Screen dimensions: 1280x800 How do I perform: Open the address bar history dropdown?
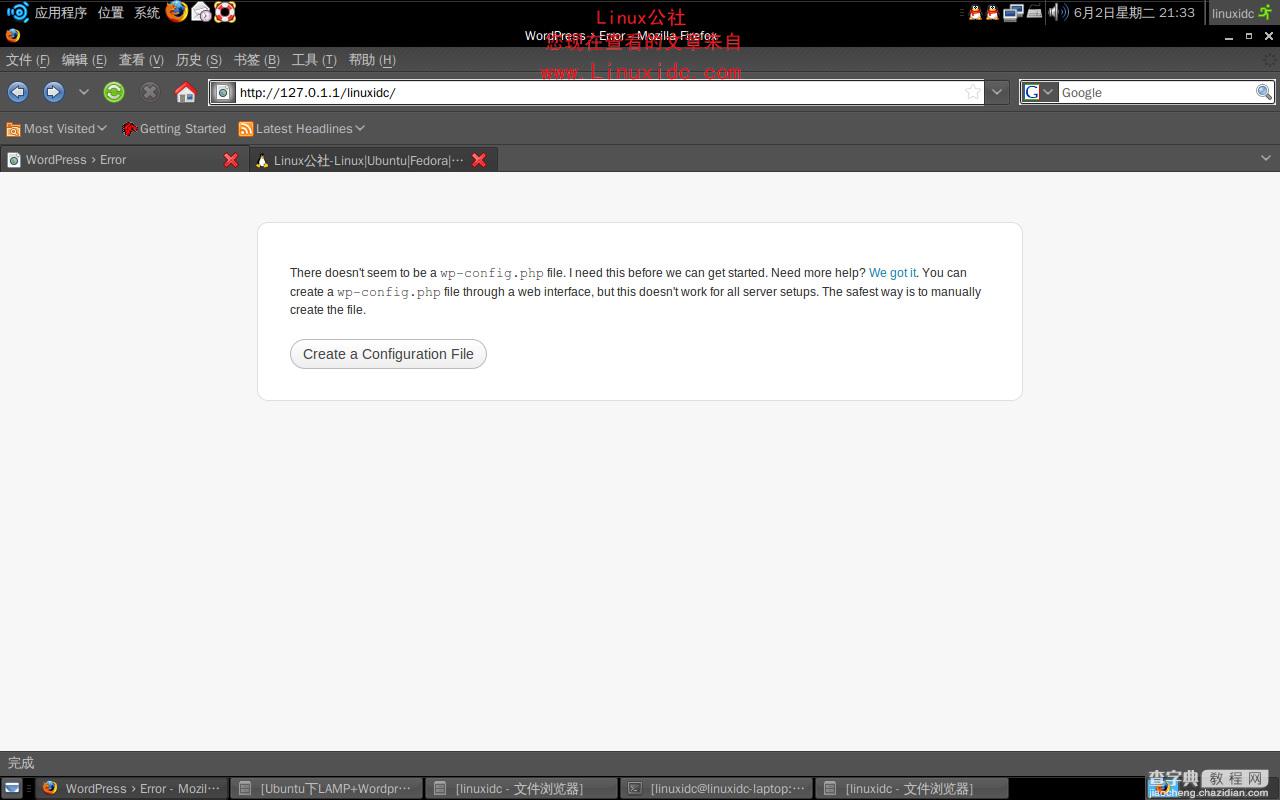tap(997, 92)
